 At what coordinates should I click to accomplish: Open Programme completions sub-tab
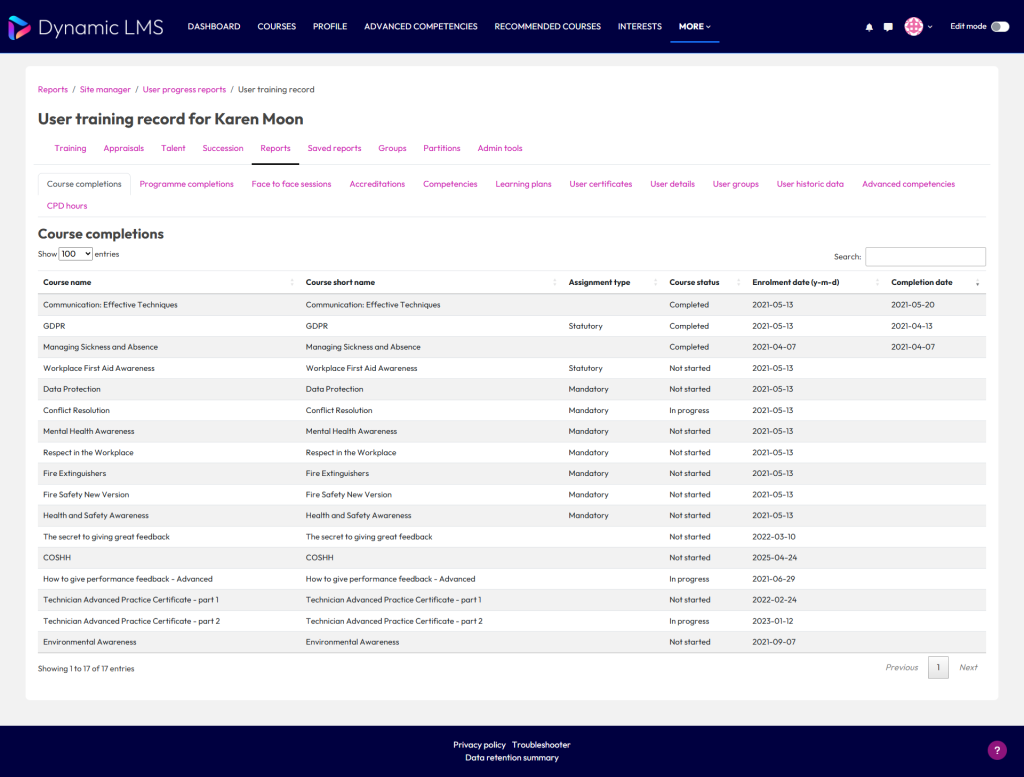(186, 184)
